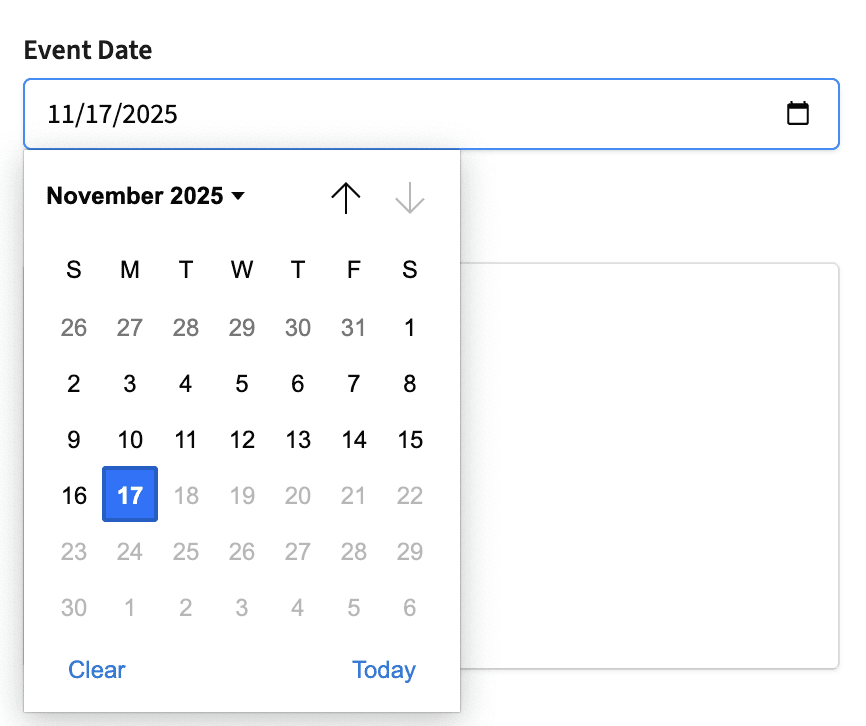The width and height of the screenshot is (866, 726).
Task: Click the Event Date input field
Action: click(x=400, y=114)
